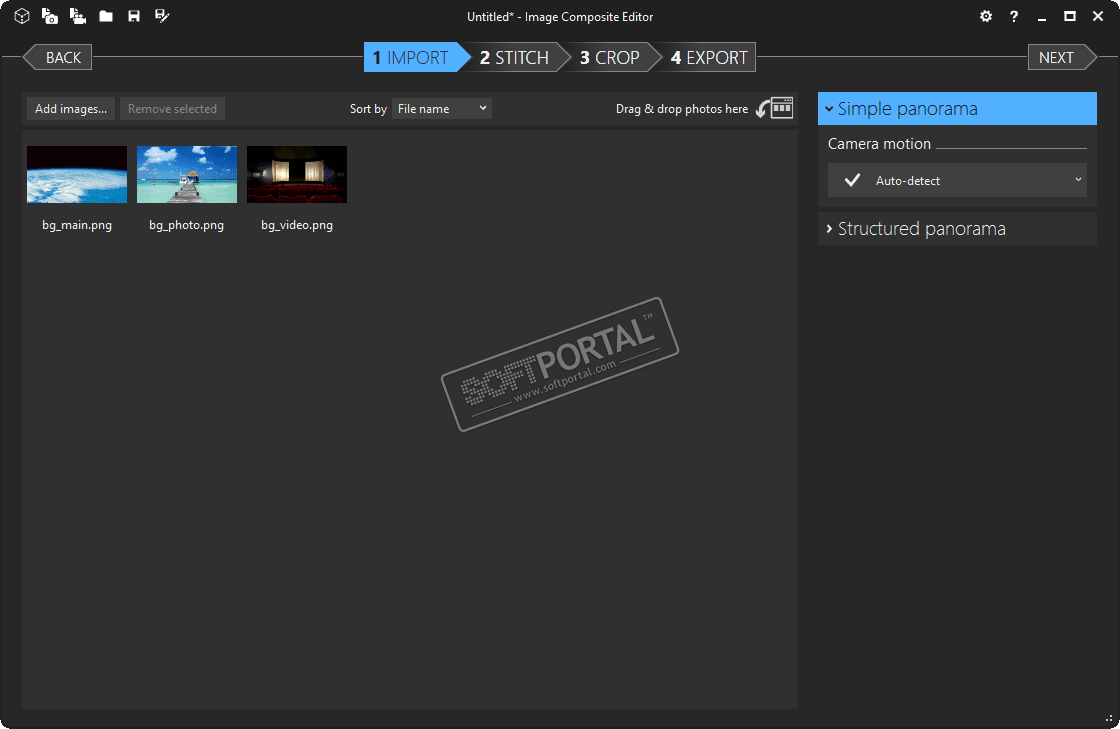The image size is (1120, 729).
Task: Maximize the Image Composite Editor window
Action: coord(1070,16)
